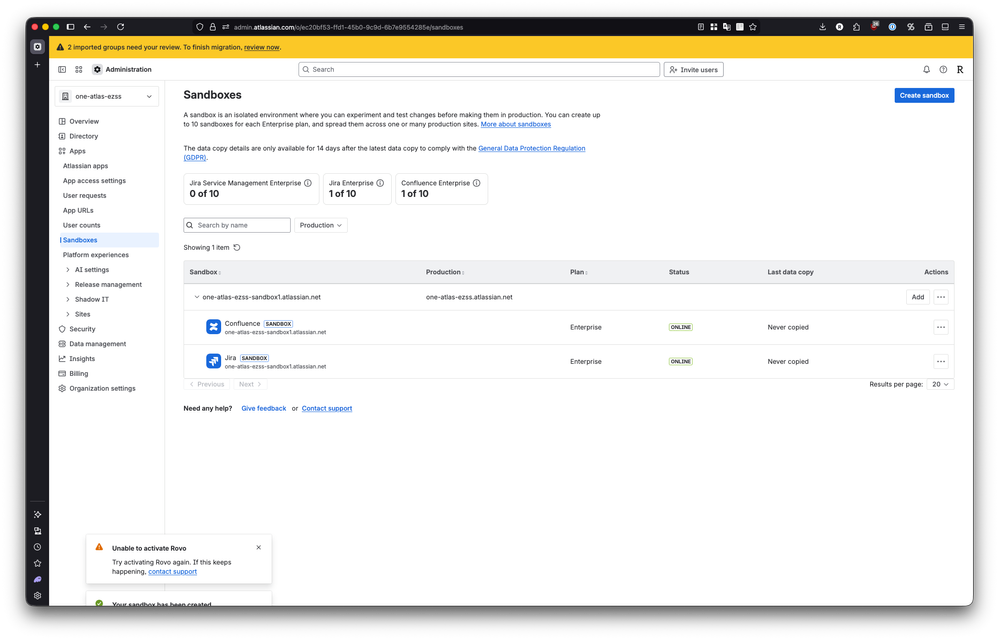The height and width of the screenshot is (640, 999).
Task: Expand Sites chevron
Action: pyautogui.click(x=68, y=314)
